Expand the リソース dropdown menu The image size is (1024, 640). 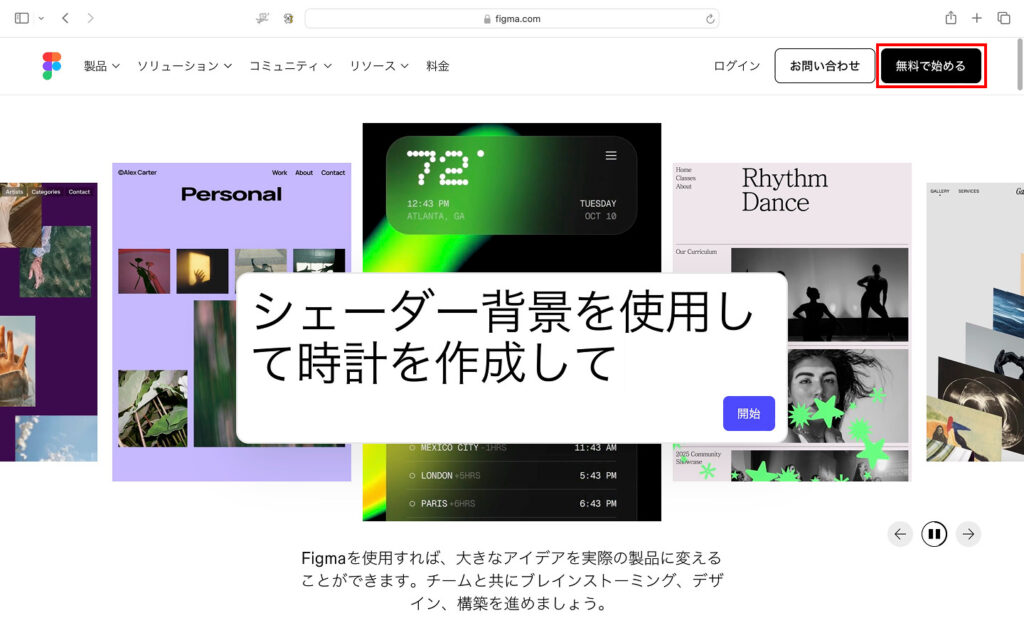click(x=378, y=66)
